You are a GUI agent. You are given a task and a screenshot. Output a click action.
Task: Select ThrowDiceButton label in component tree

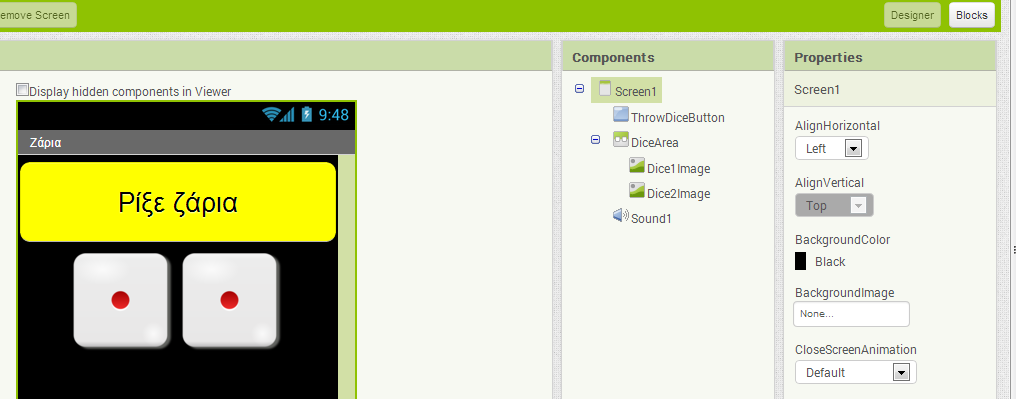pos(678,118)
